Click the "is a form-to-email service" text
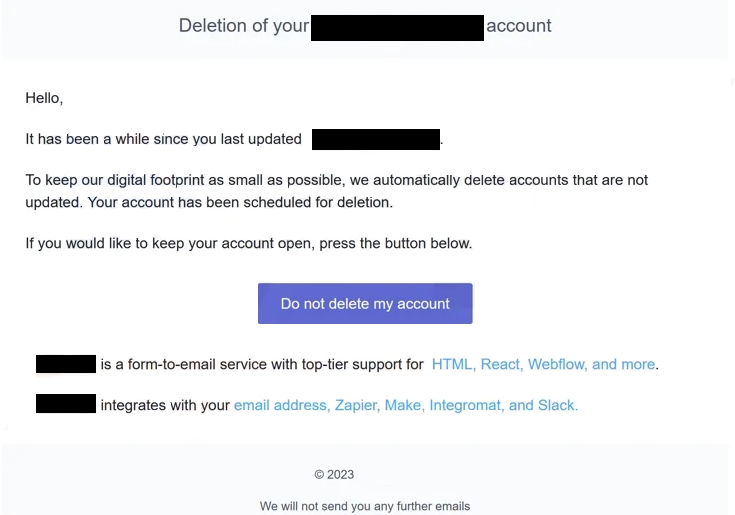Image resolution: width=735 pixels, height=515 pixels. pyautogui.click(x=262, y=364)
